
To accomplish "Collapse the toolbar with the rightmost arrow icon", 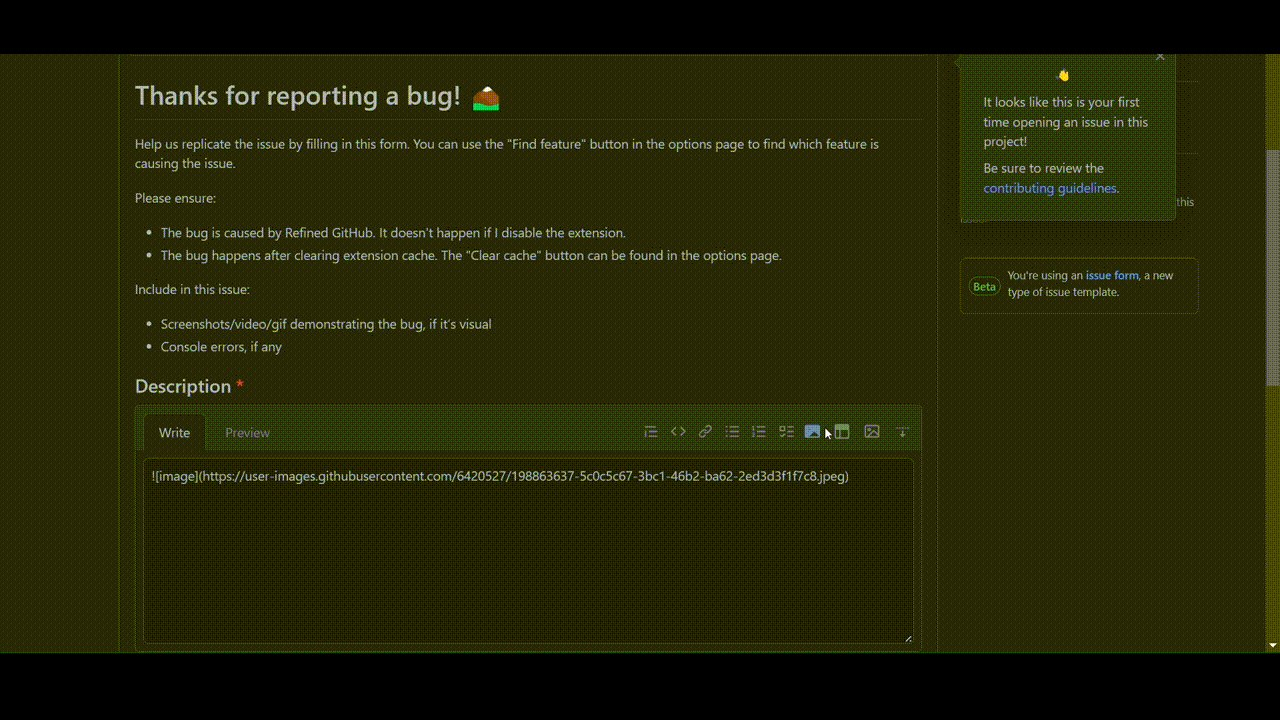I will pyautogui.click(x=902, y=431).
